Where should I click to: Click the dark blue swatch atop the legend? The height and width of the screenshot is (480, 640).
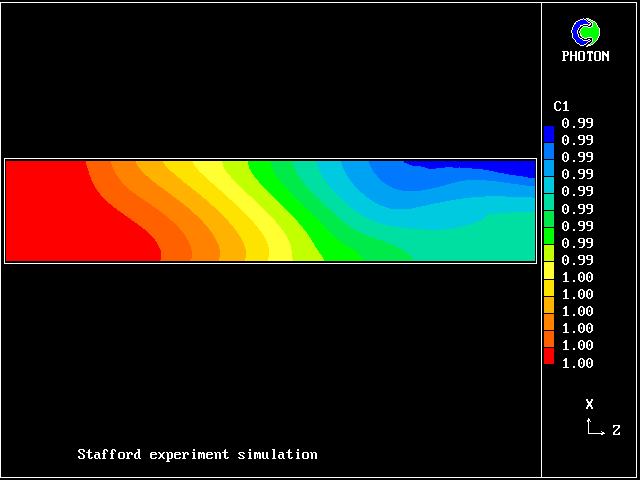click(x=548, y=132)
